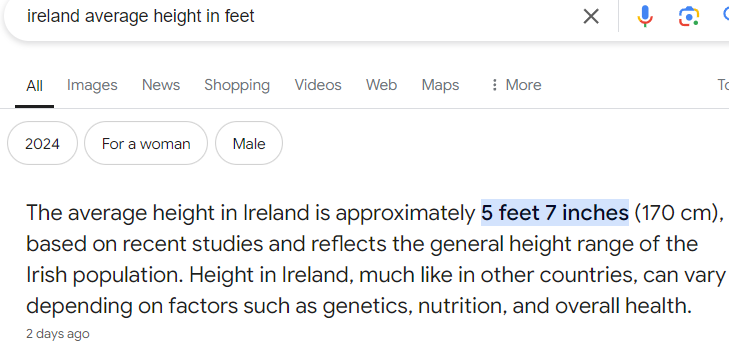
Task: Click the highlighted 5 feet 7 inches text
Action: point(555,213)
